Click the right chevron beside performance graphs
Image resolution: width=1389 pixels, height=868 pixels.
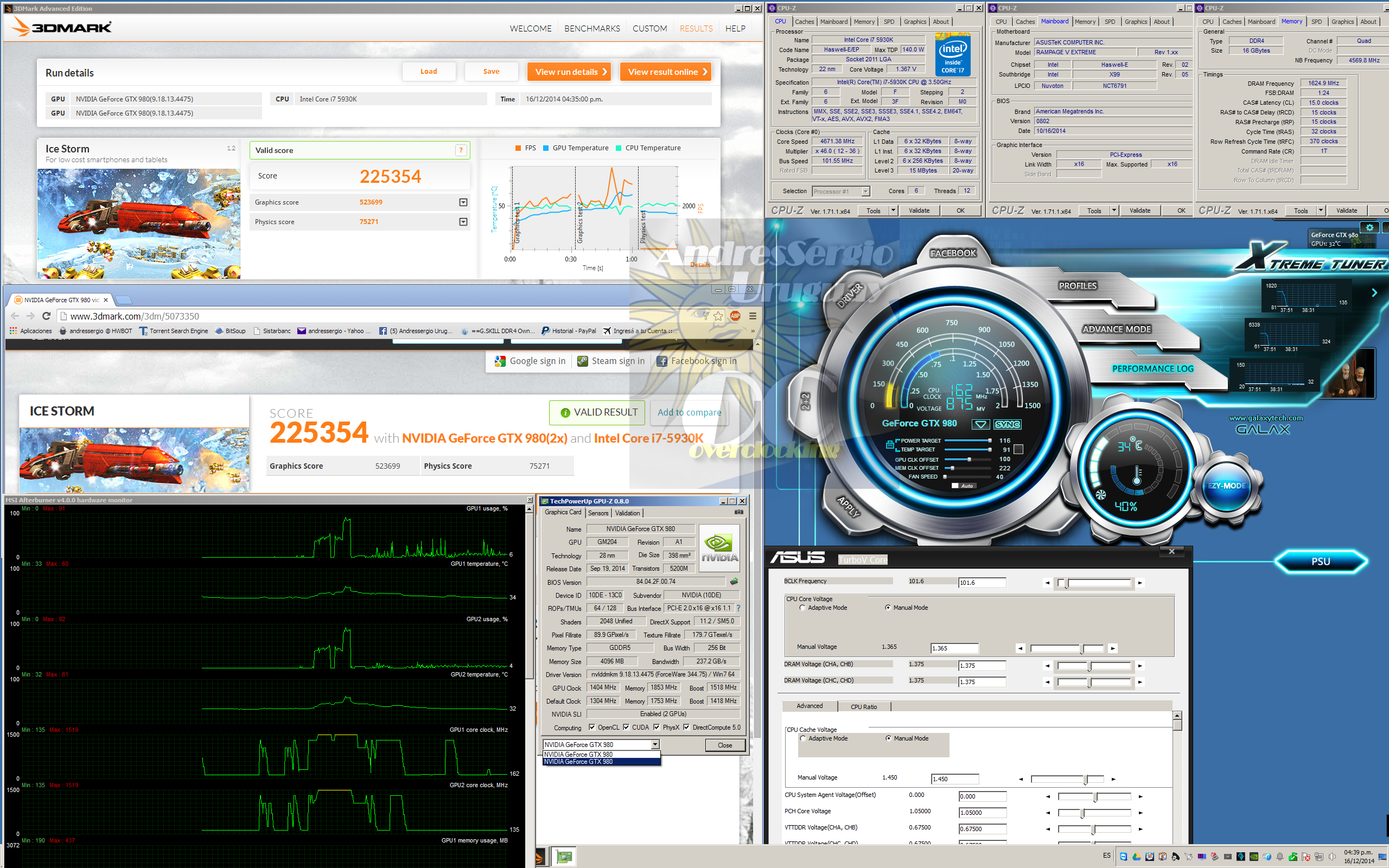1374,293
